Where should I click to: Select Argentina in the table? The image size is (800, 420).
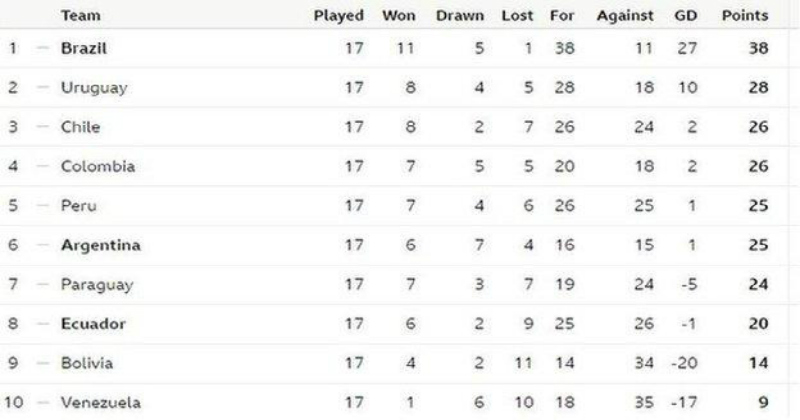pos(101,245)
